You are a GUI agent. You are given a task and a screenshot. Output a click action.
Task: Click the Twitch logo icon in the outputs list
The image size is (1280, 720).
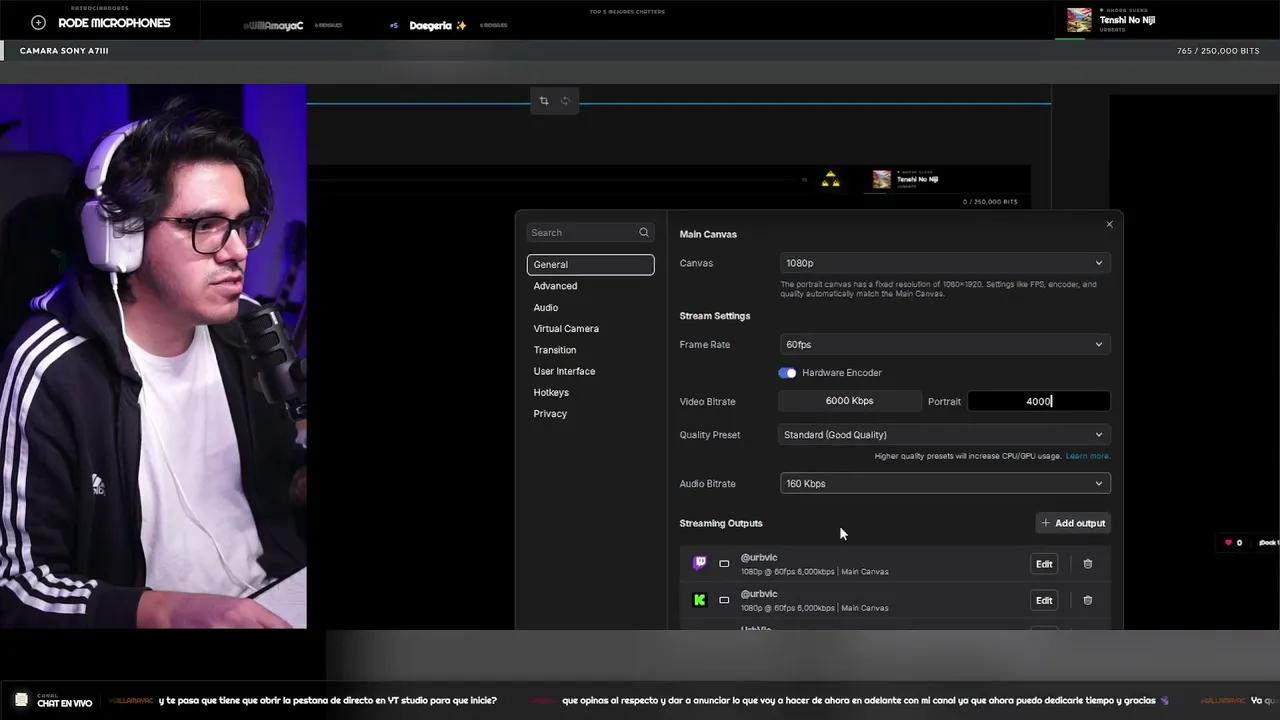click(700, 564)
